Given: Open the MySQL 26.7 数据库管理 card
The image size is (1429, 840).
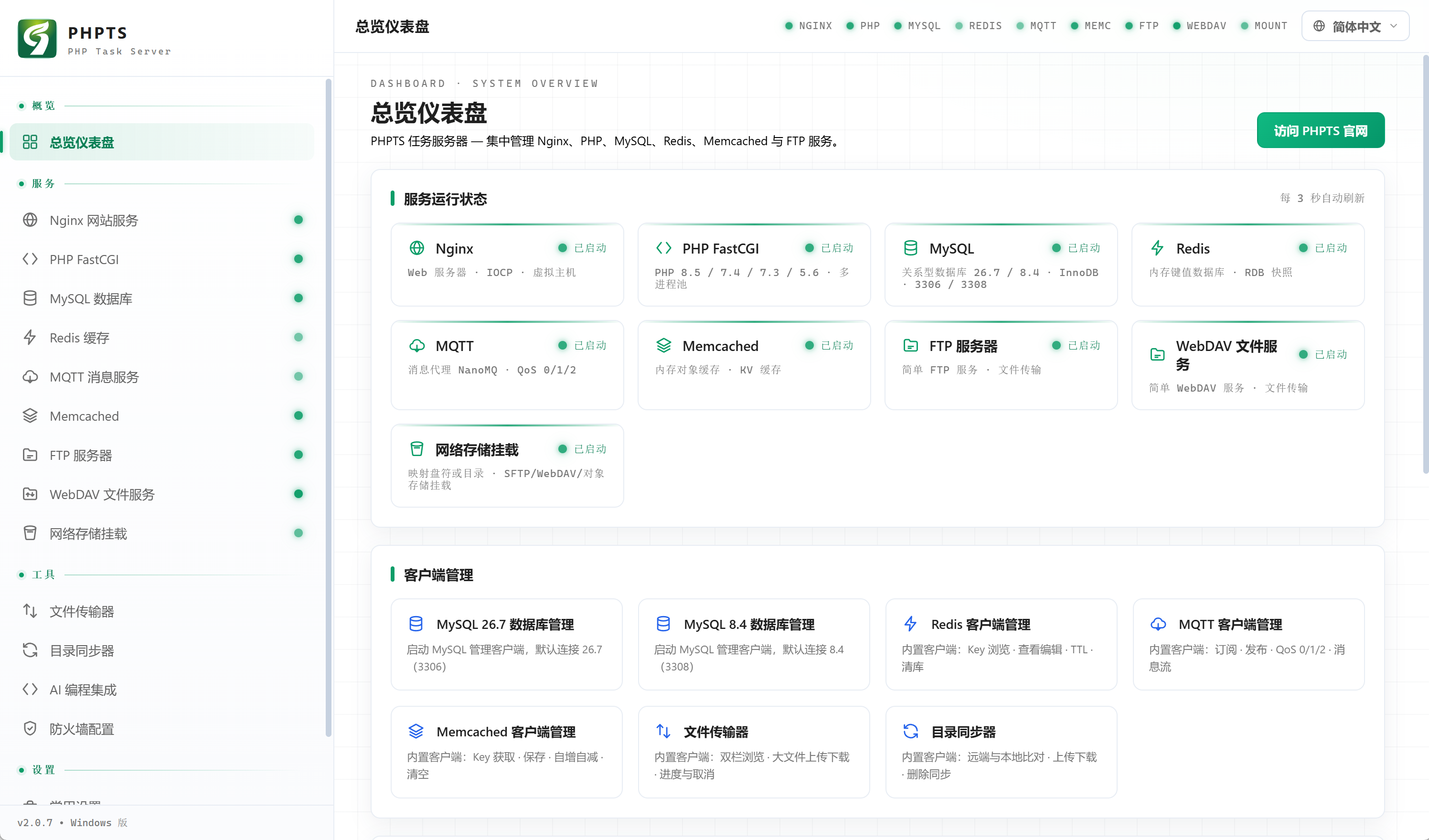Looking at the screenshot, I should coord(506,645).
